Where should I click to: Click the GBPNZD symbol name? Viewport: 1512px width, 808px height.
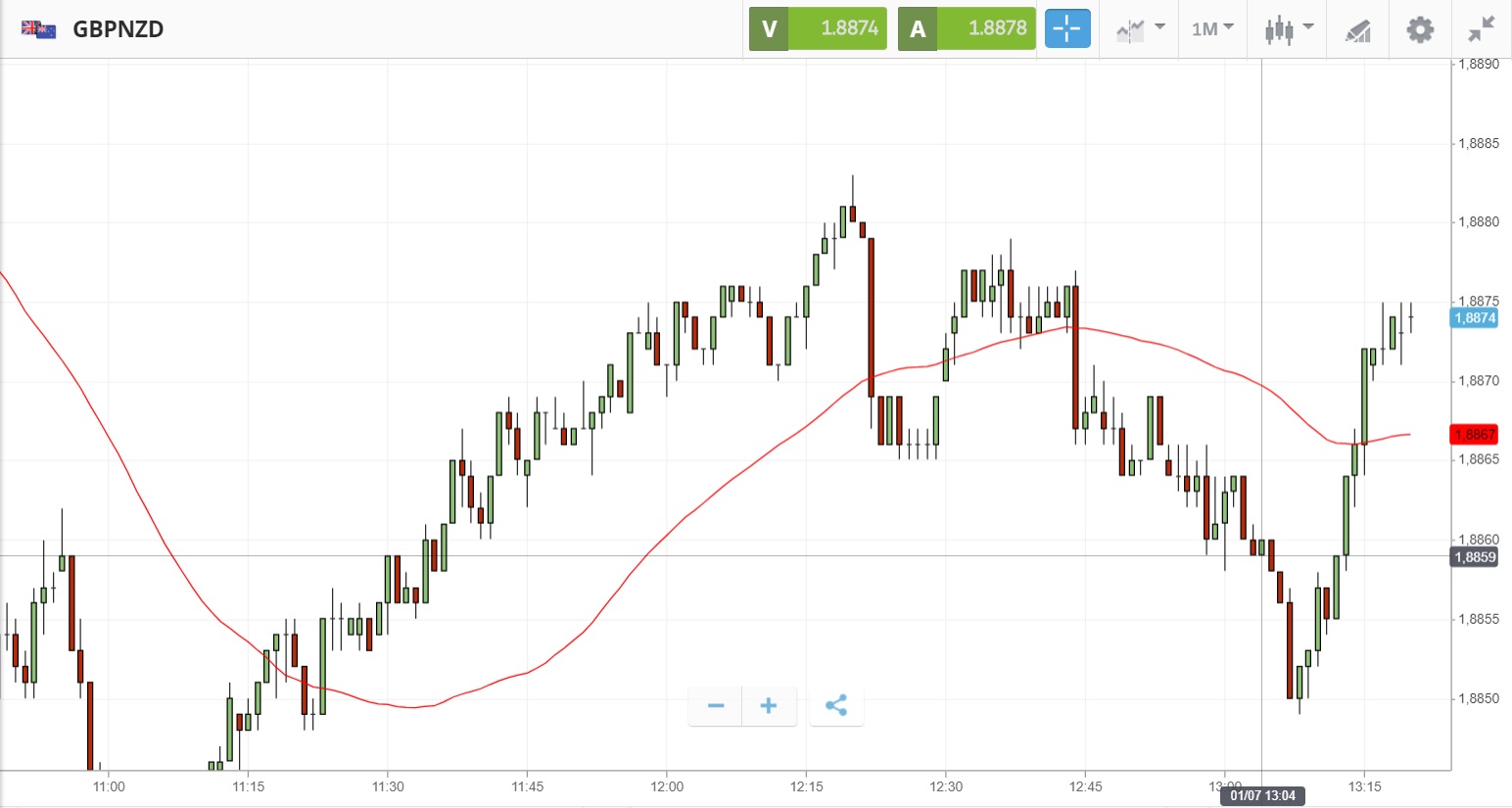point(118,29)
